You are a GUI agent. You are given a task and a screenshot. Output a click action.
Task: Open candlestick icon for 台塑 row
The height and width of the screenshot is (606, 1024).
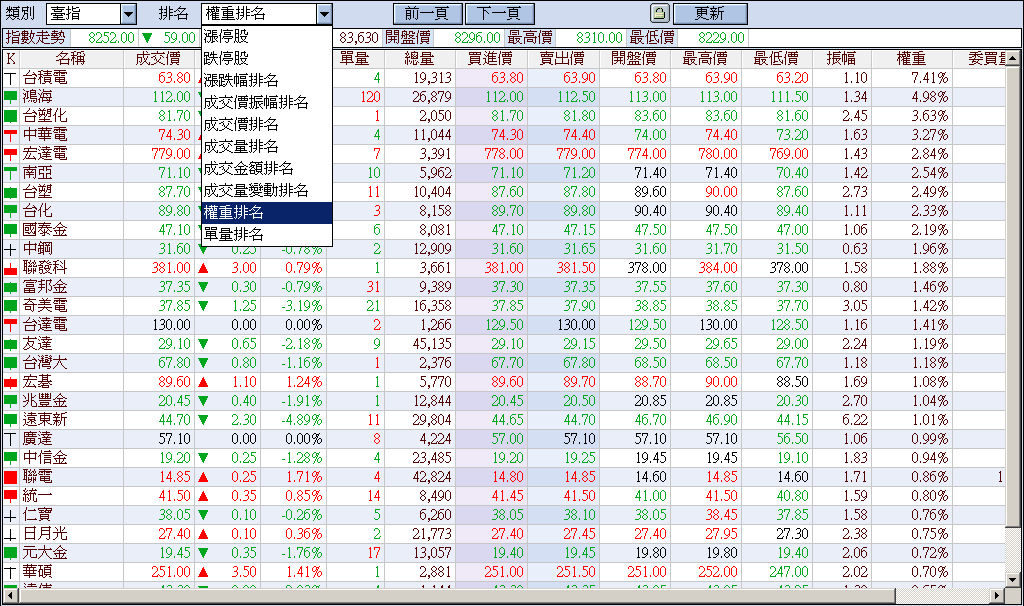click(10, 192)
